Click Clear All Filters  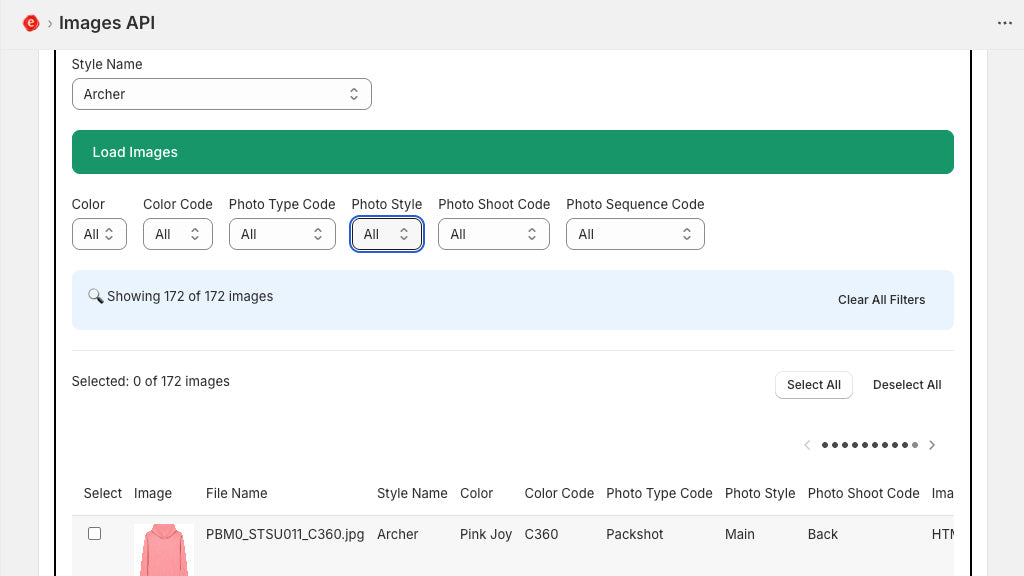coord(881,300)
